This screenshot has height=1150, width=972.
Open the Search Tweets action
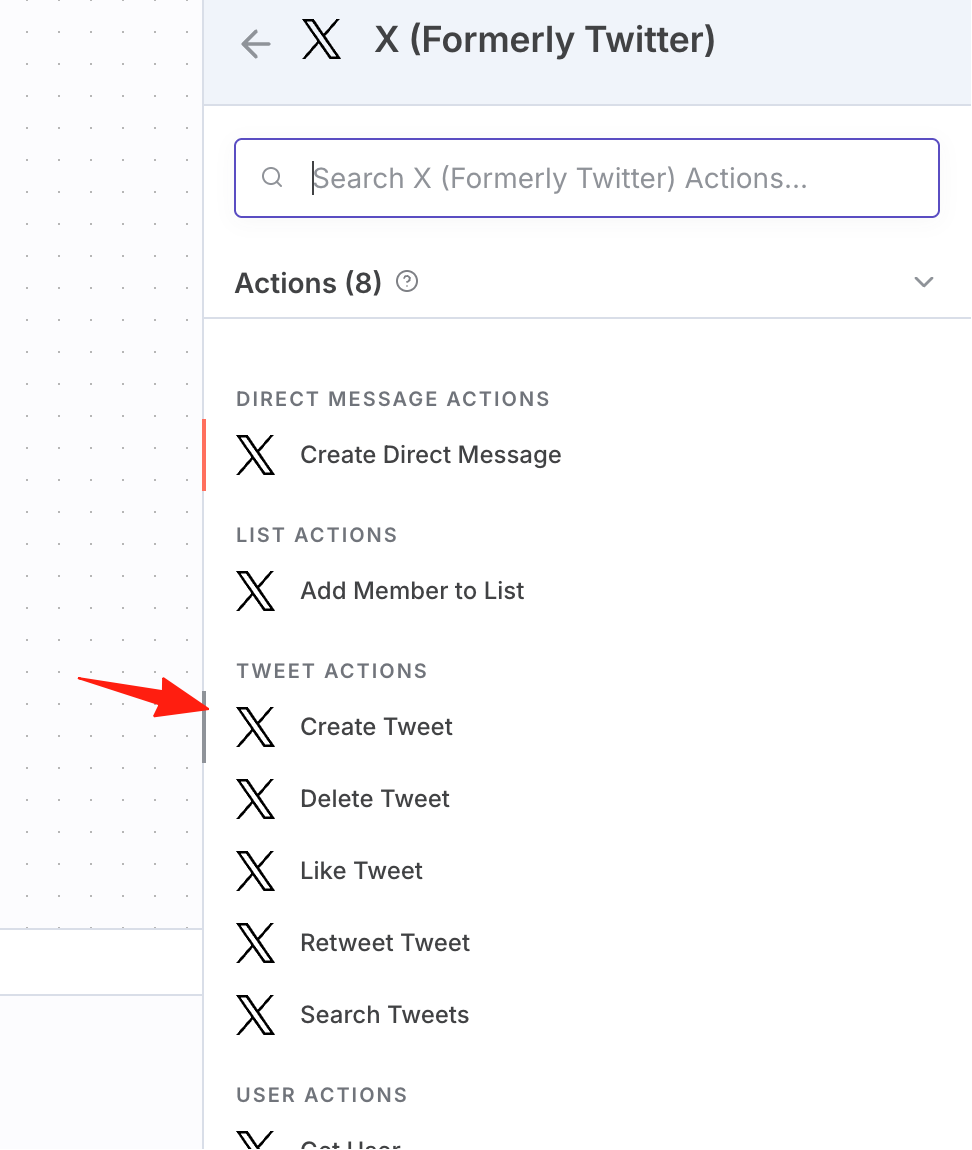point(587,1015)
